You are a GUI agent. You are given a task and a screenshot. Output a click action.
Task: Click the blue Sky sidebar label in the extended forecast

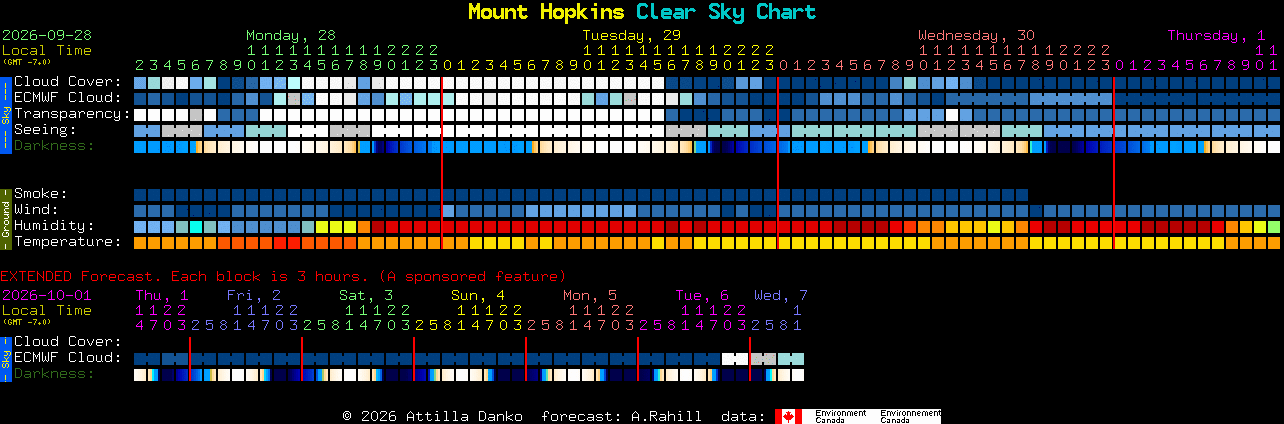point(5,357)
